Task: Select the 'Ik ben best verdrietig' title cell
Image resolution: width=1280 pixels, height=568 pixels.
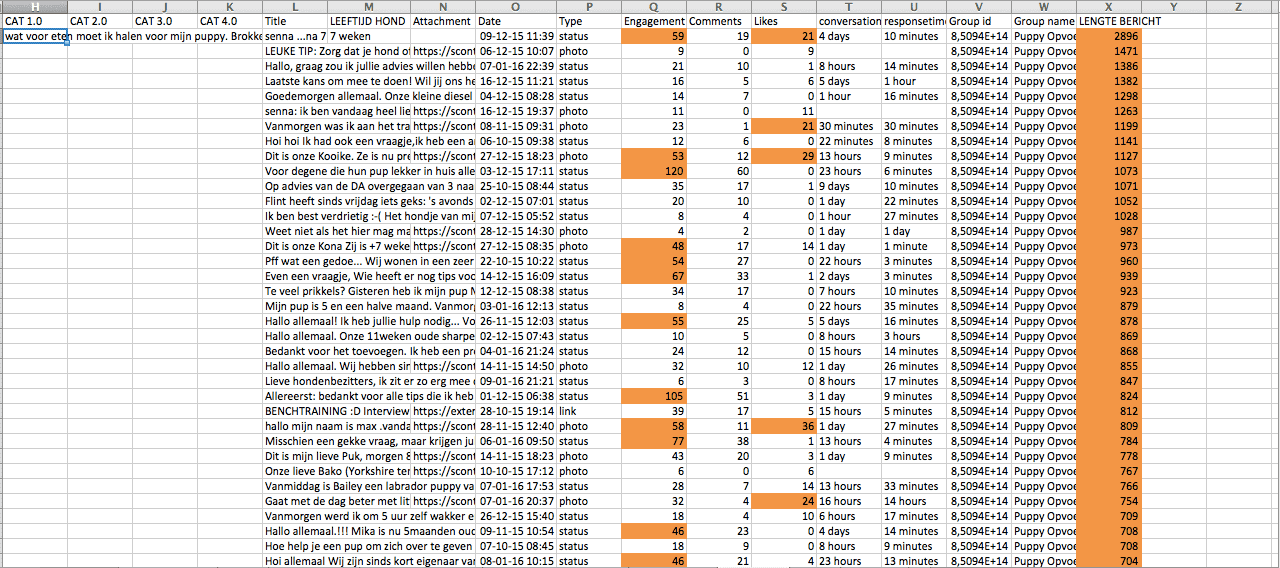Action: (x=294, y=217)
